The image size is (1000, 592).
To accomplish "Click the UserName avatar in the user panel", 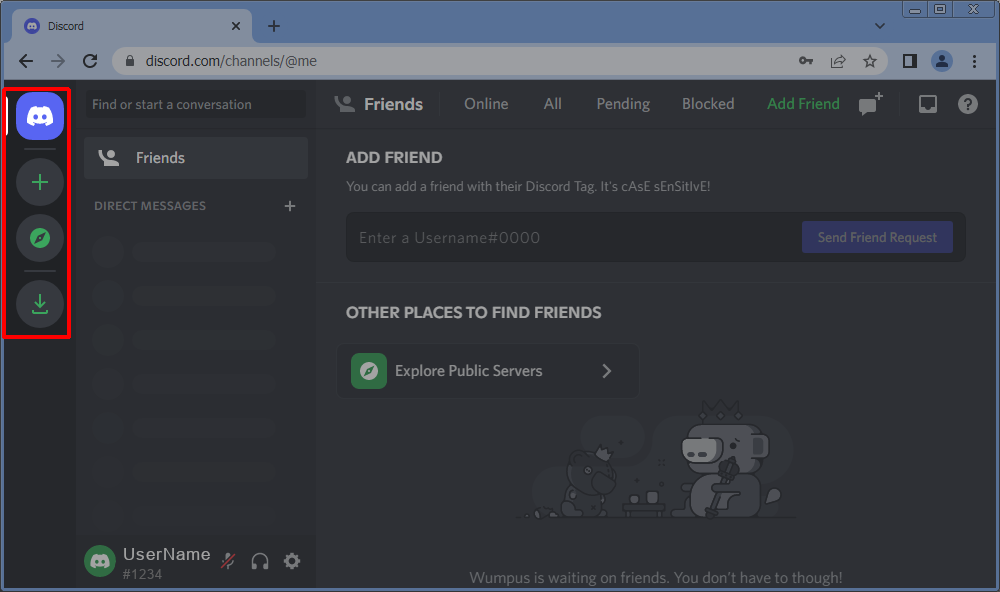I will coord(100,561).
